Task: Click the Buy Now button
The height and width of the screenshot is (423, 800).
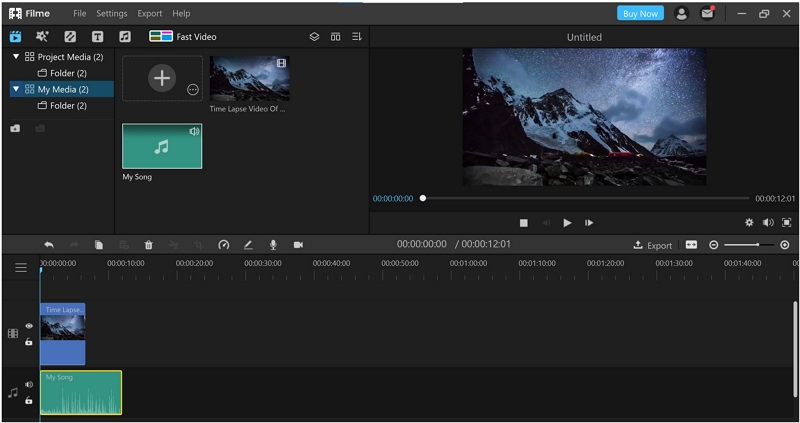Action: pyautogui.click(x=640, y=14)
